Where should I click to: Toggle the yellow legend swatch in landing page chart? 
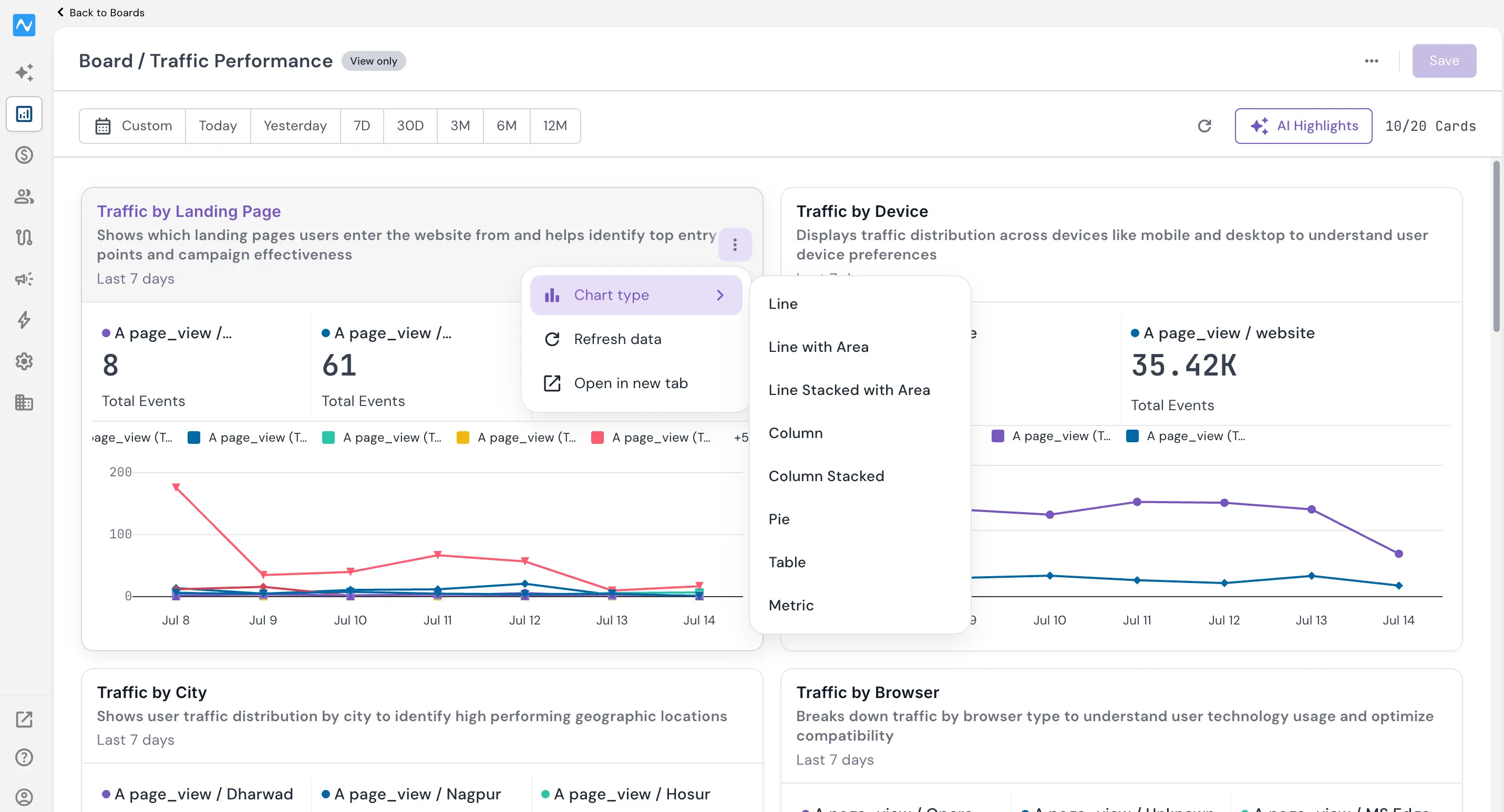coord(462,438)
